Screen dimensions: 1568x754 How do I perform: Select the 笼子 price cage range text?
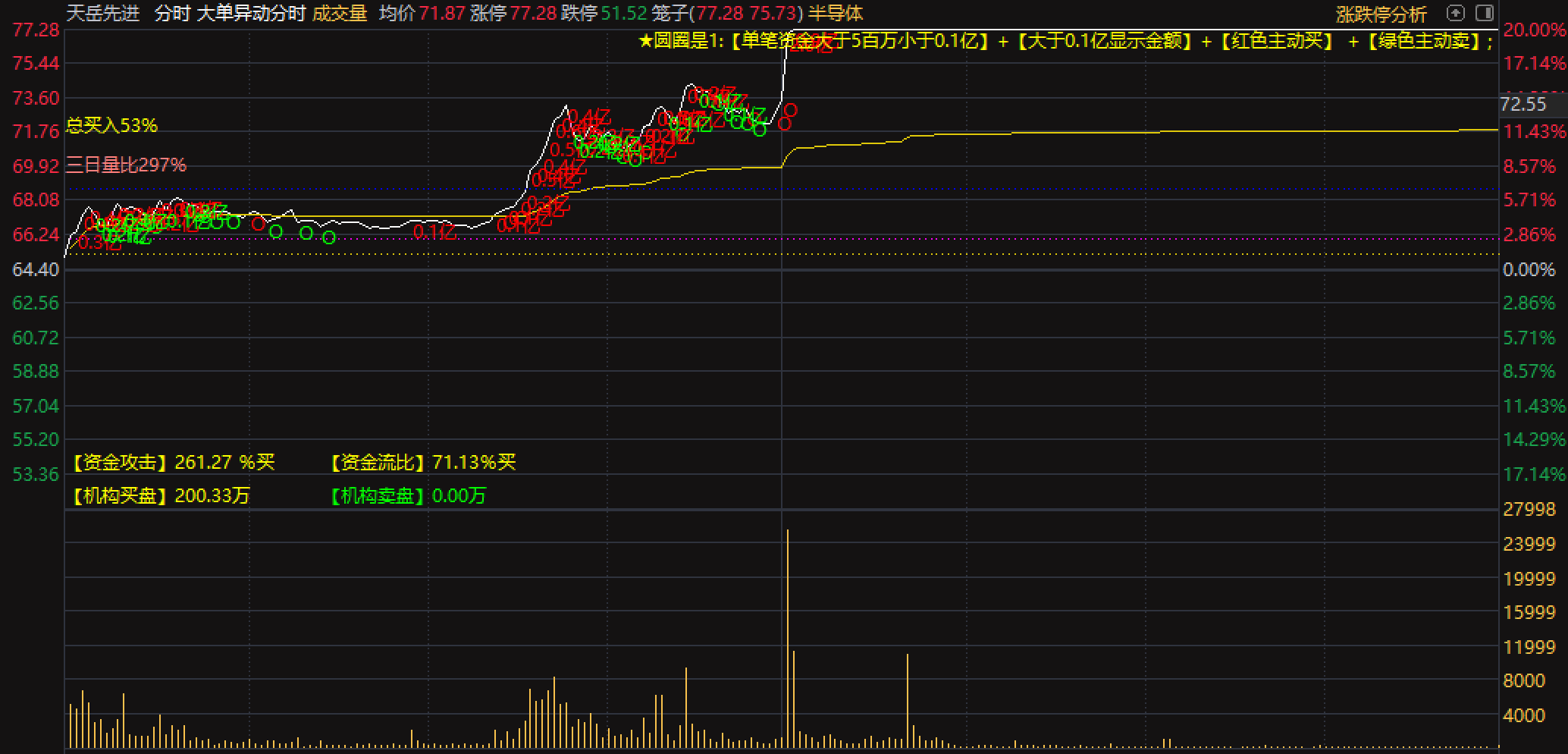coord(726,13)
